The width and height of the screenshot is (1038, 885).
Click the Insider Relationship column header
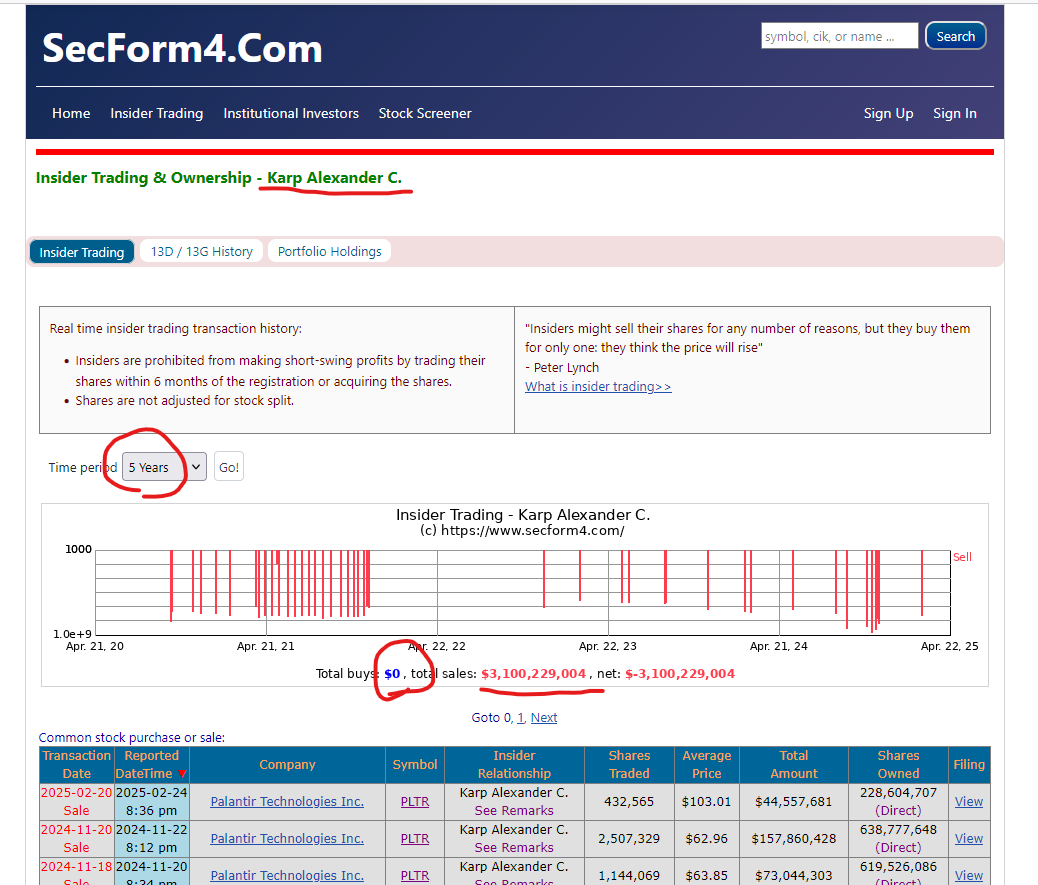514,765
